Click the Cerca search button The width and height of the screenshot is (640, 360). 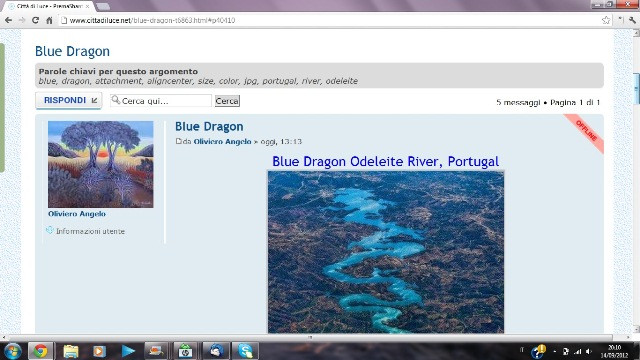tap(227, 101)
